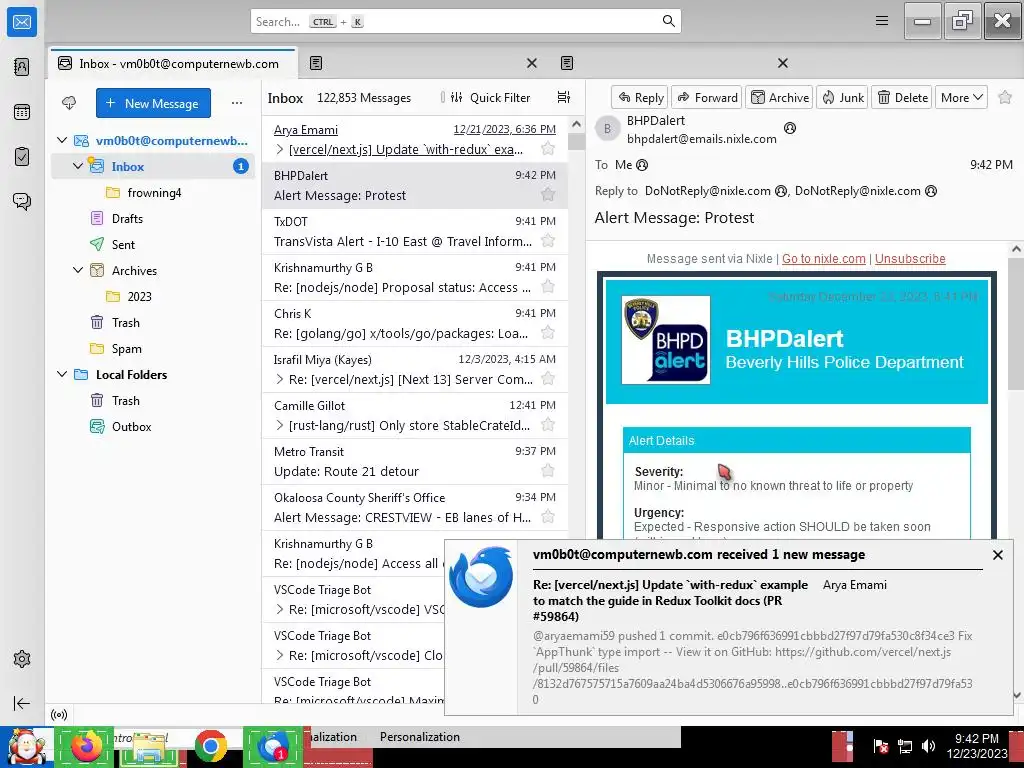Collapse the Inbox folder subtree
Image resolution: width=1024 pixels, height=768 pixels.
click(x=78, y=166)
